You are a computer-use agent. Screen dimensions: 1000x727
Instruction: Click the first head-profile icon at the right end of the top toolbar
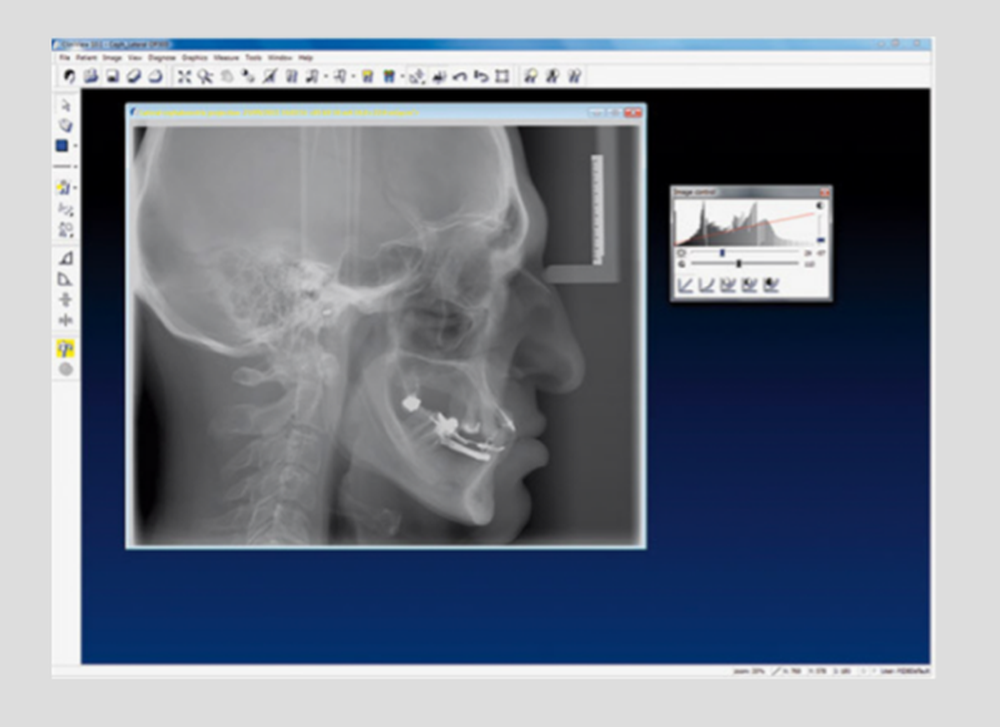pos(531,77)
